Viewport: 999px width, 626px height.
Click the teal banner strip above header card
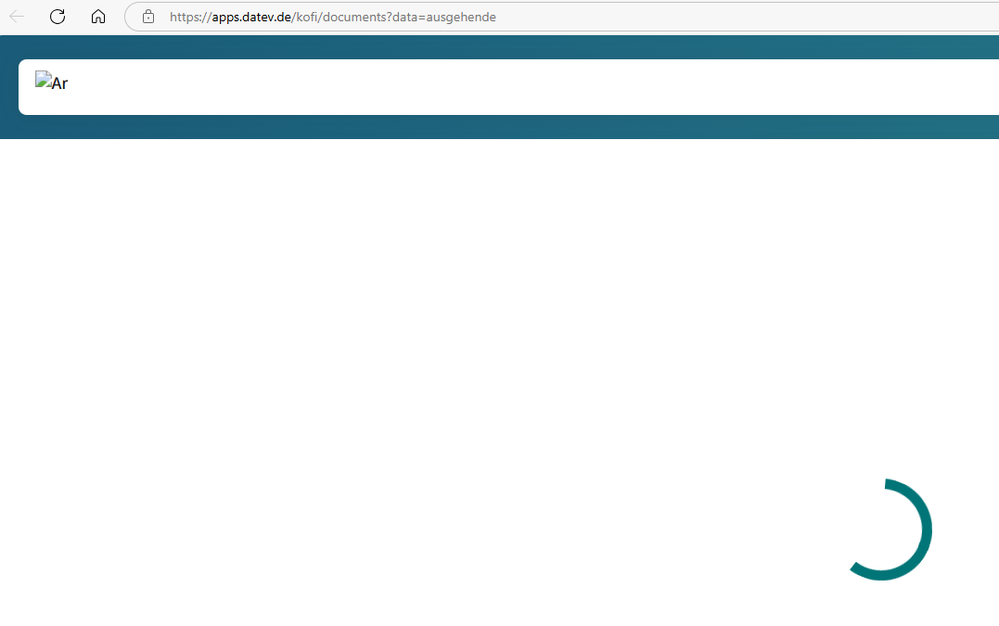(500, 47)
